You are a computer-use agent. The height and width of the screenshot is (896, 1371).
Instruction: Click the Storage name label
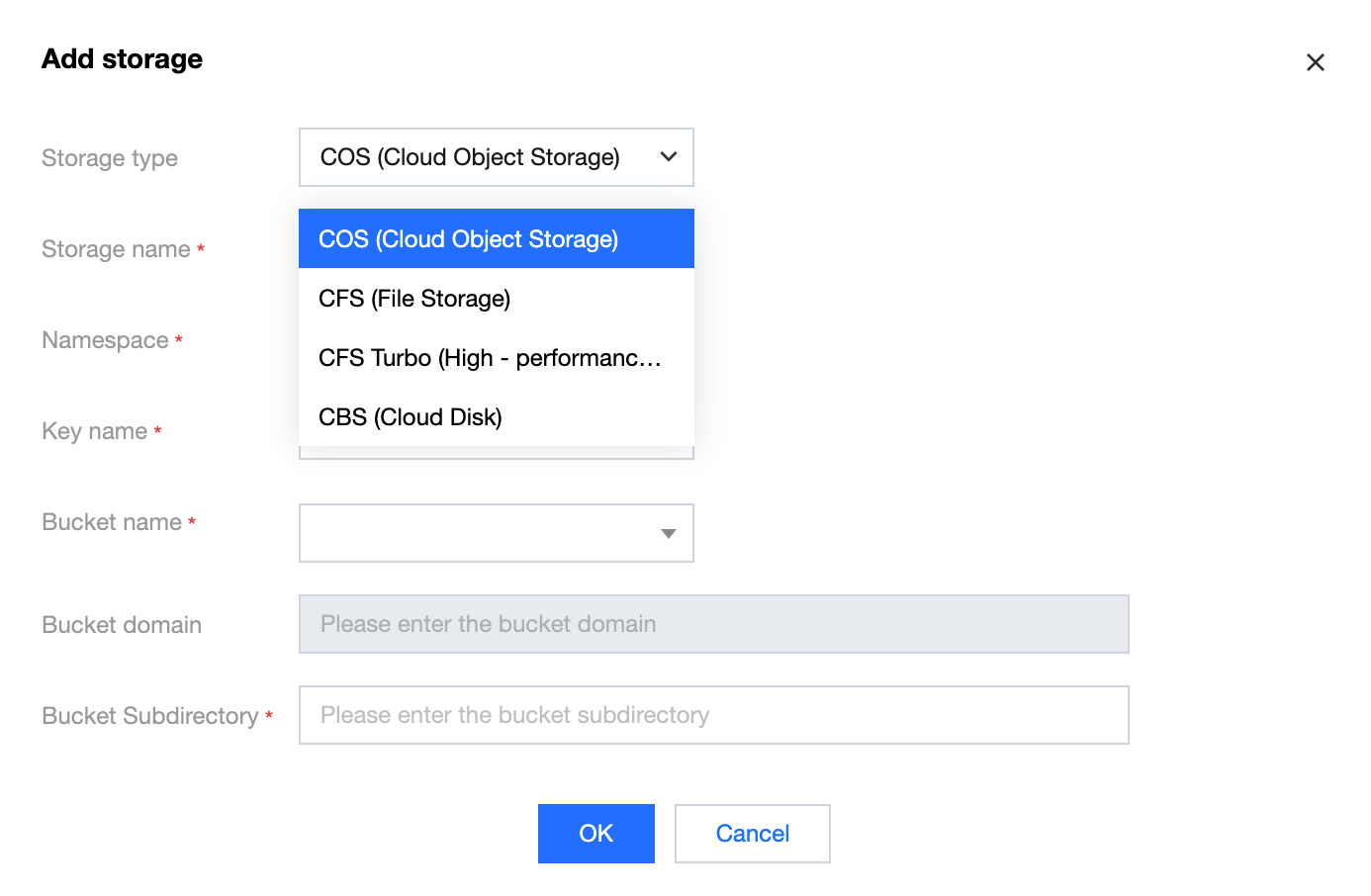(x=116, y=249)
